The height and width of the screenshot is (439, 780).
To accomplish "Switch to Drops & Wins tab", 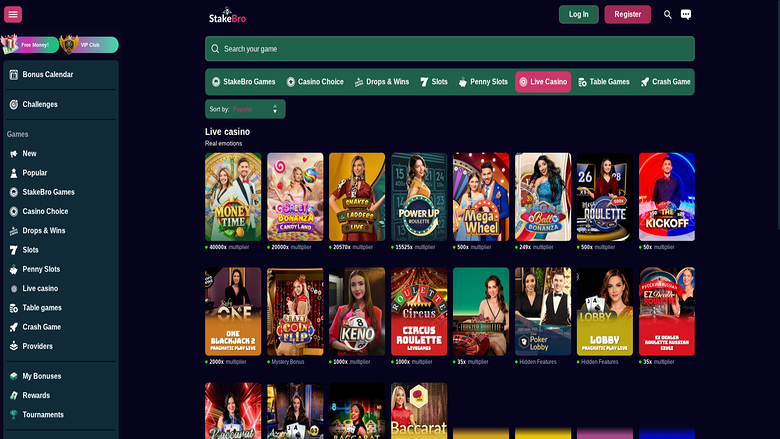I will (382, 82).
